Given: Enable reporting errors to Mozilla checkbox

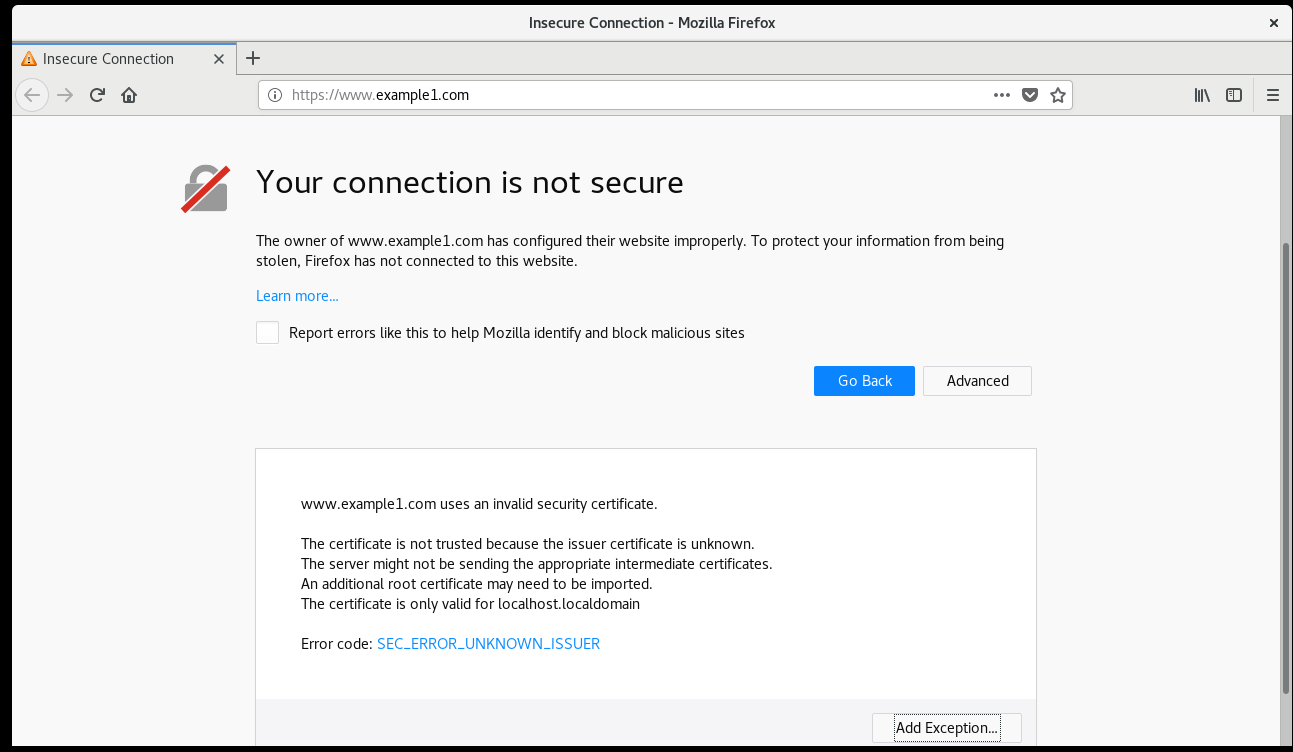Looking at the screenshot, I should coord(267,333).
